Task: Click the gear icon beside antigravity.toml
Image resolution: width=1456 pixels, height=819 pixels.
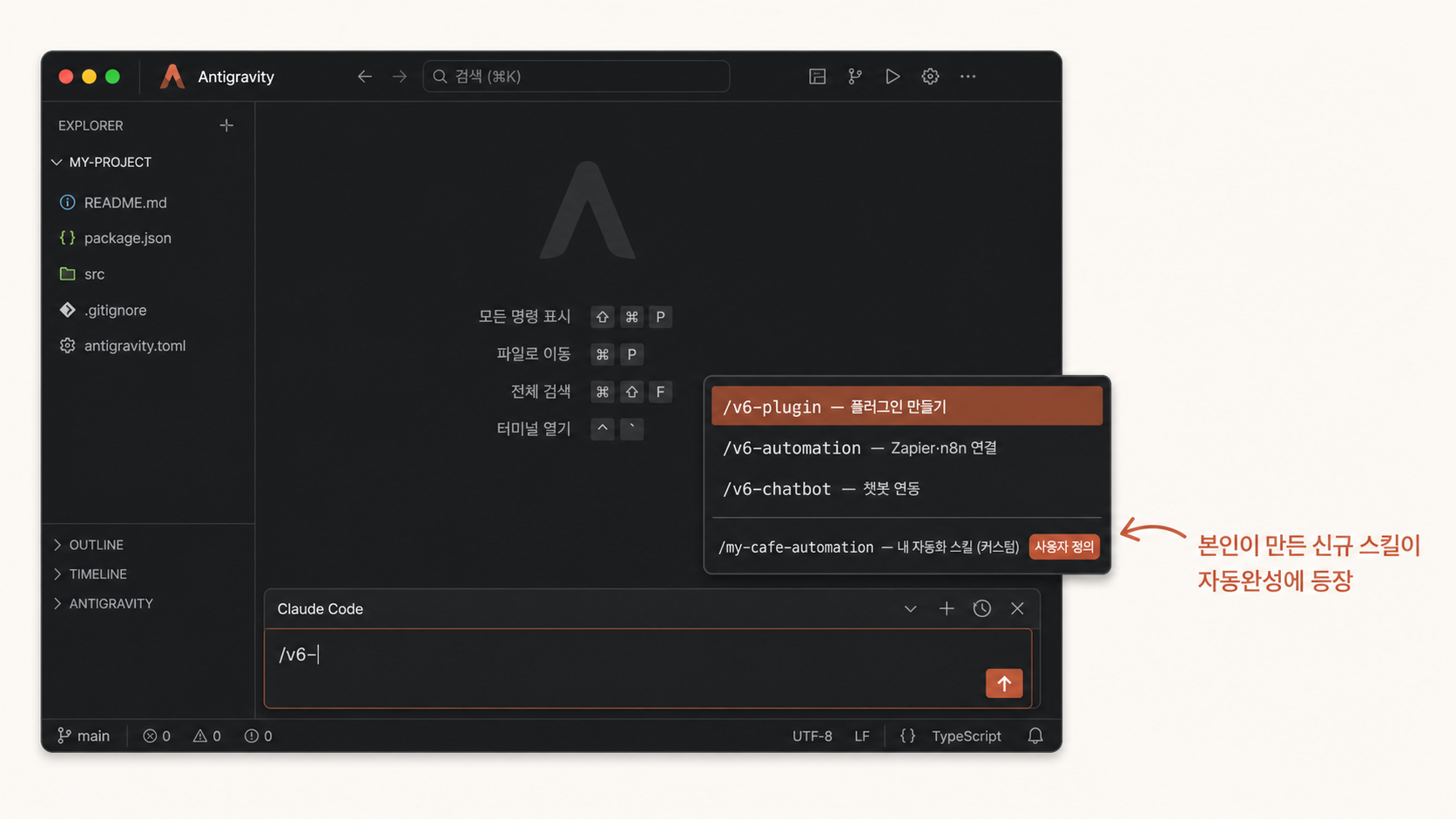Action: pyautogui.click(x=67, y=346)
